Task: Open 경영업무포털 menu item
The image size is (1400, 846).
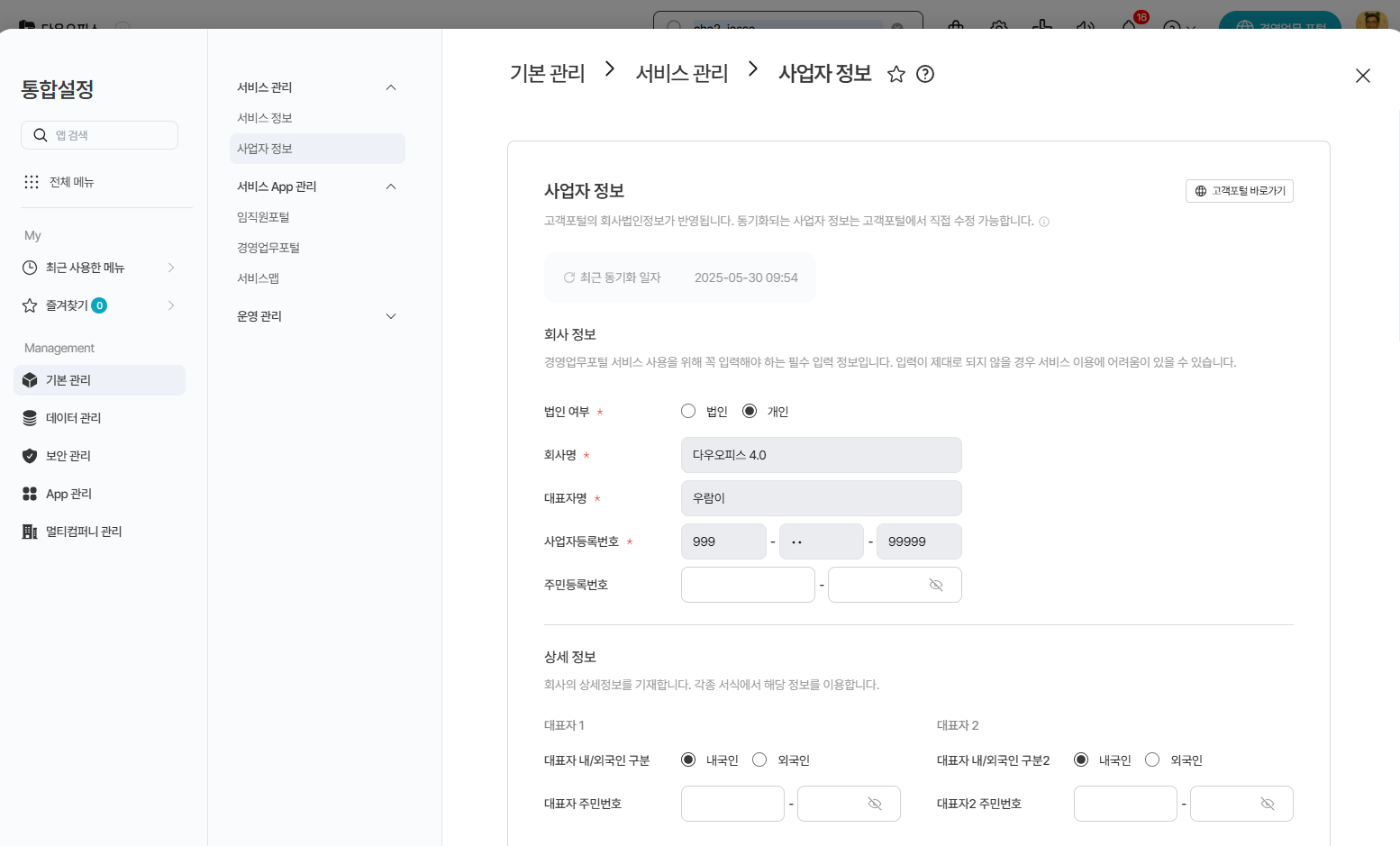Action: pos(268,248)
